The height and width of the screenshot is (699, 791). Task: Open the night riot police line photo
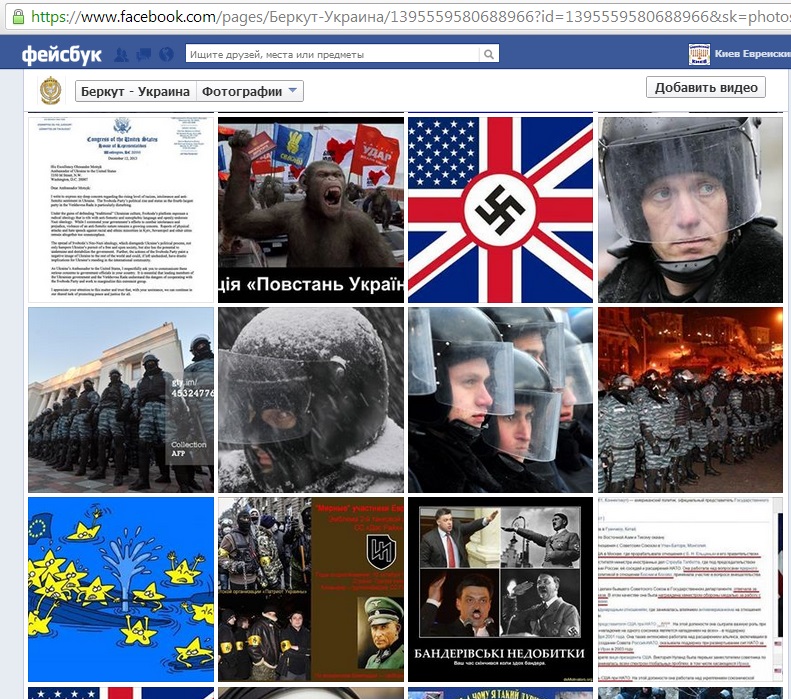[690, 399]
